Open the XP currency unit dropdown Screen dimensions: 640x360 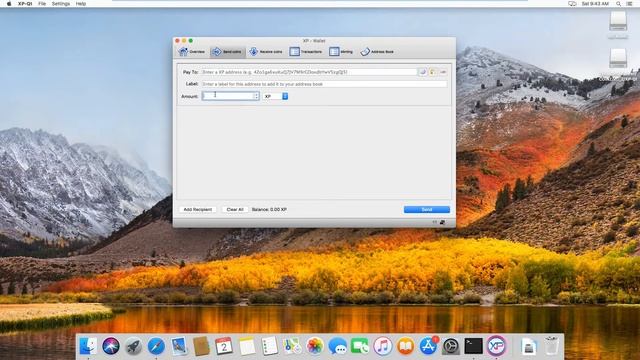point(276,96)
